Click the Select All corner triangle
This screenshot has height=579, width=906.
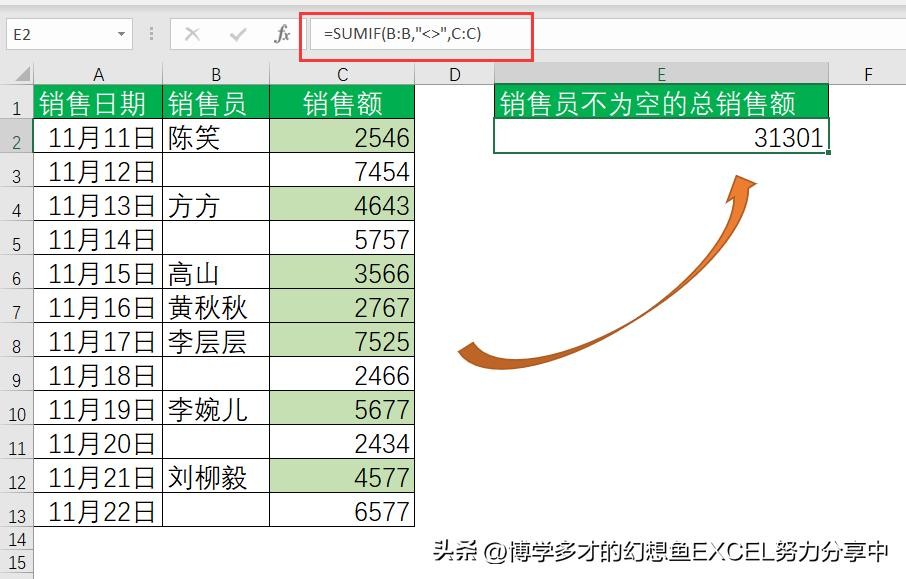tap(18, 74)
